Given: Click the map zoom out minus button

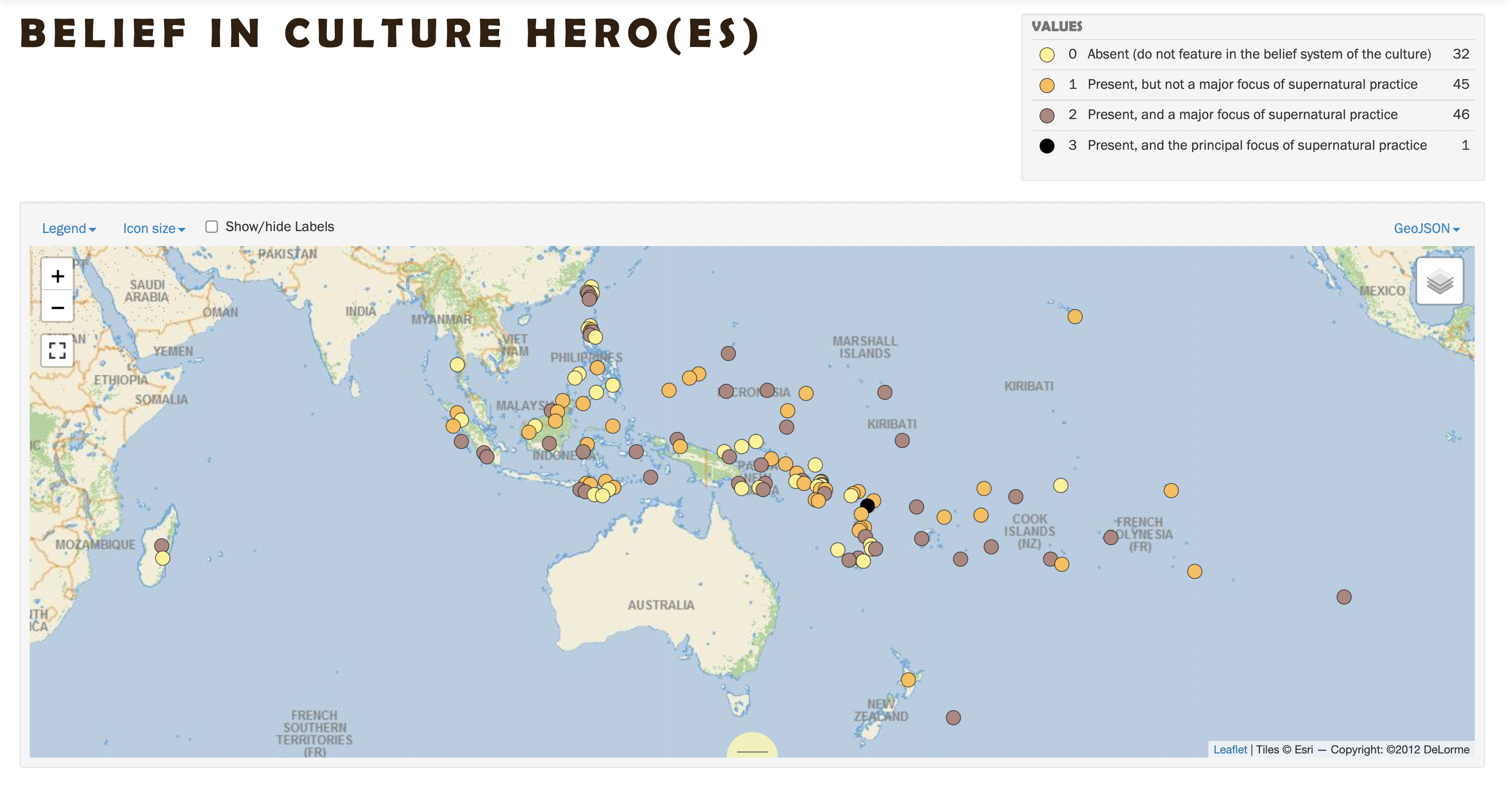Looking at the screenshot, I should click(57, 307).
